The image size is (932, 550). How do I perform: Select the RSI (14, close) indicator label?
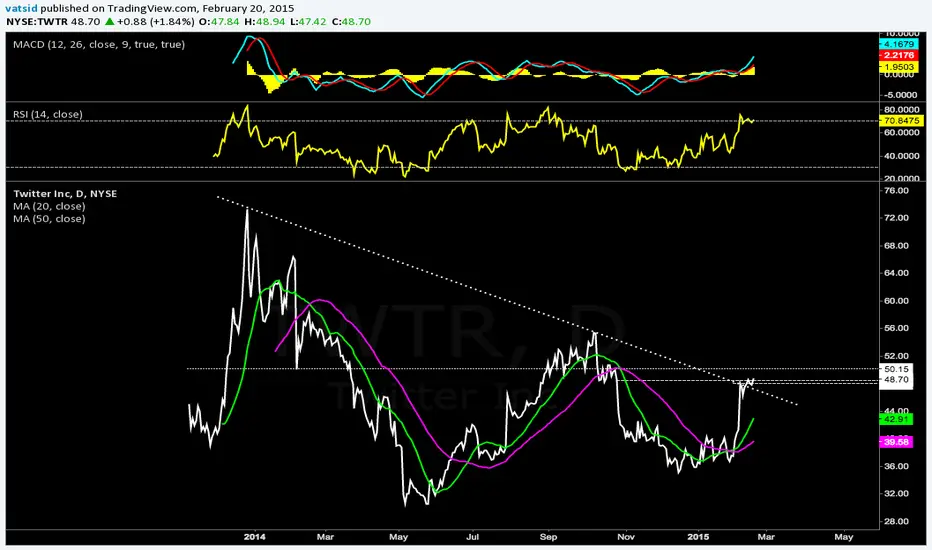(48, 114)
